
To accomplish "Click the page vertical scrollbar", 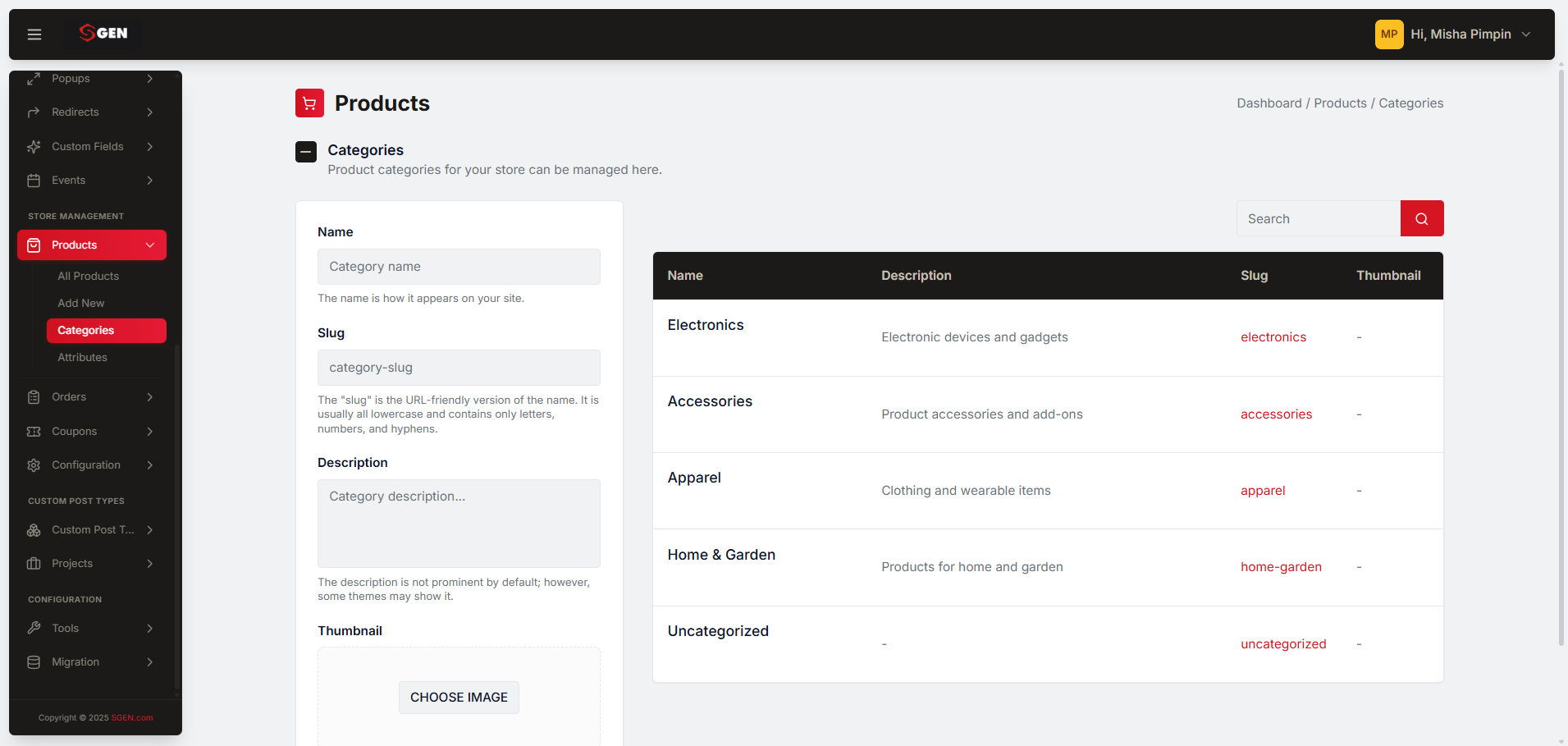I will tap(1561, 358).
